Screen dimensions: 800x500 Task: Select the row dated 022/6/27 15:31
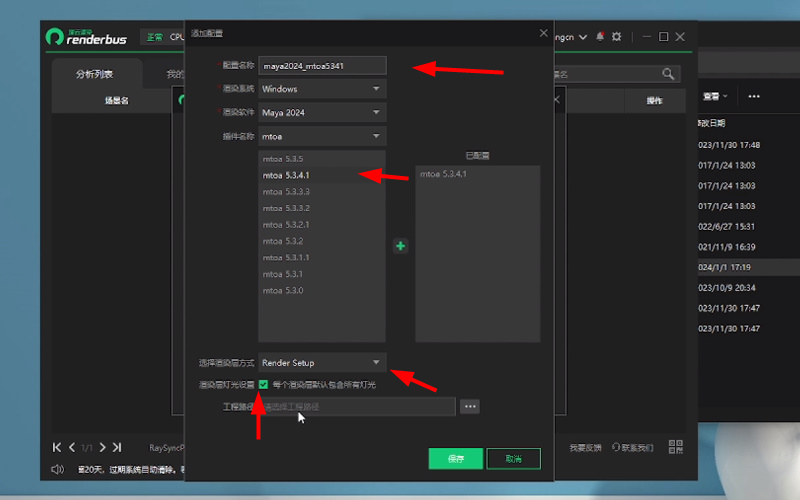(x=748, y=227)
